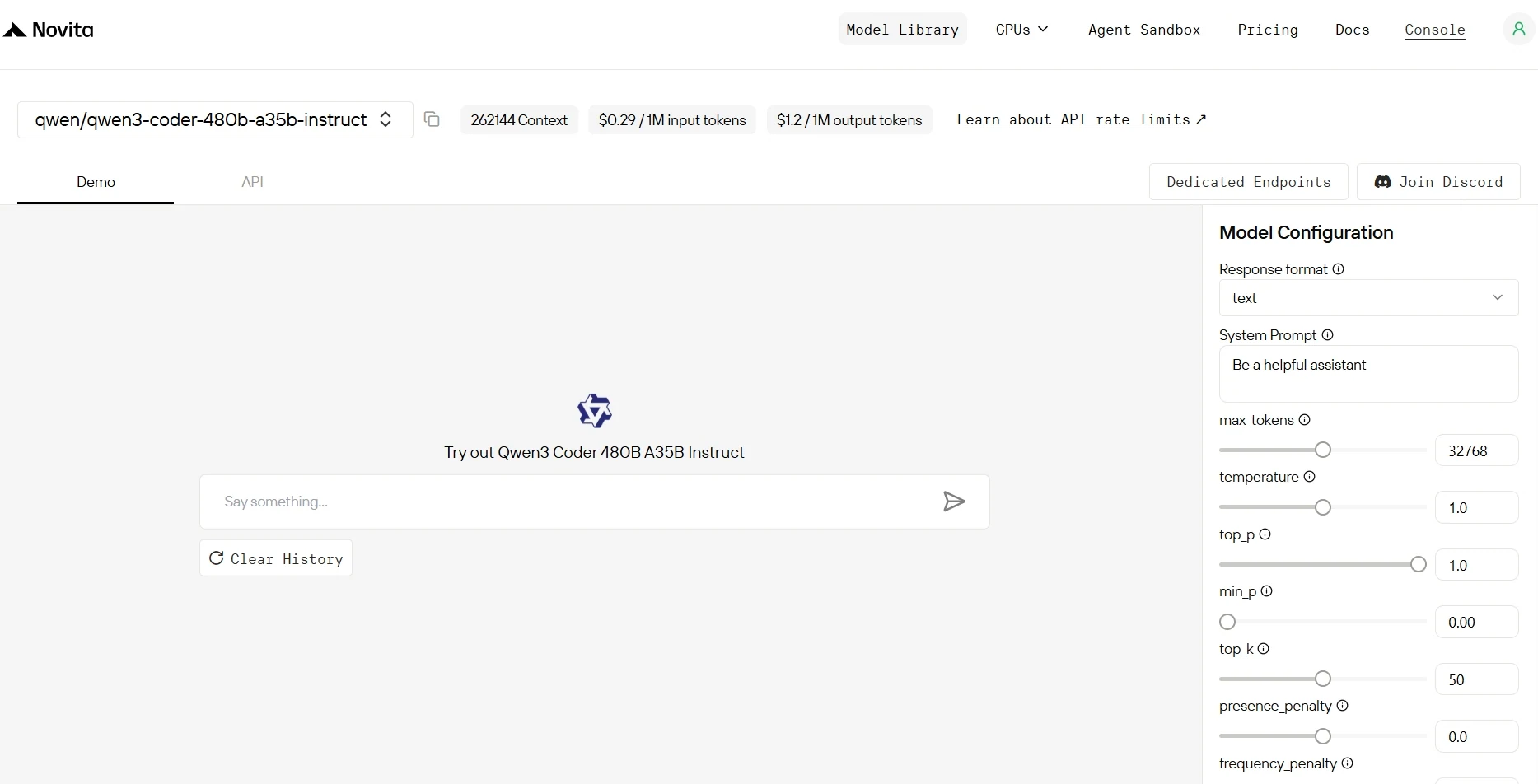Click the Dedicated Endpoints button
The height and width of the screenshot is (784, 1538).
click(x=1248, y=182)
